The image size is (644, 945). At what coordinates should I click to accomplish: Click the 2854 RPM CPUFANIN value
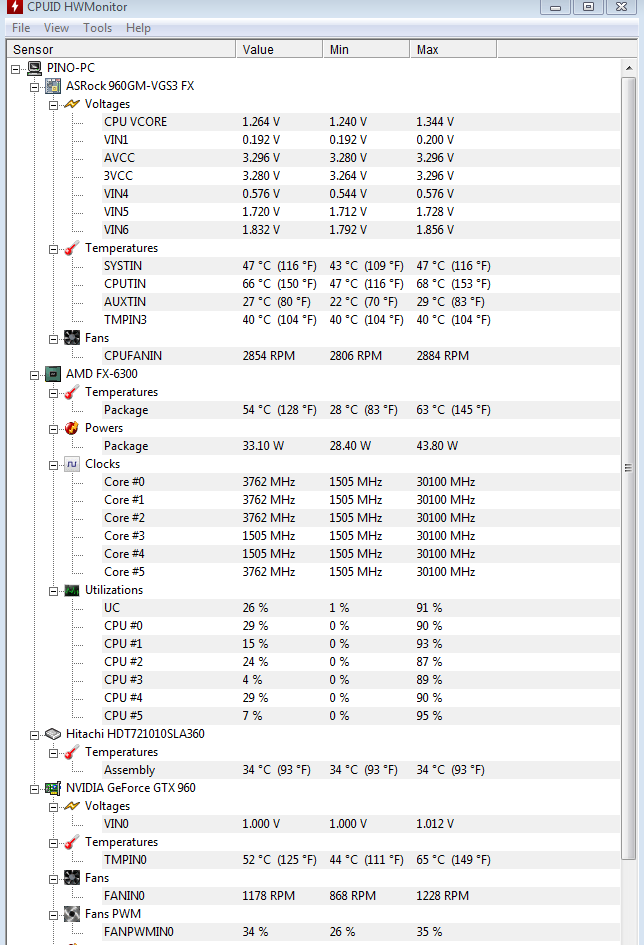269,356
